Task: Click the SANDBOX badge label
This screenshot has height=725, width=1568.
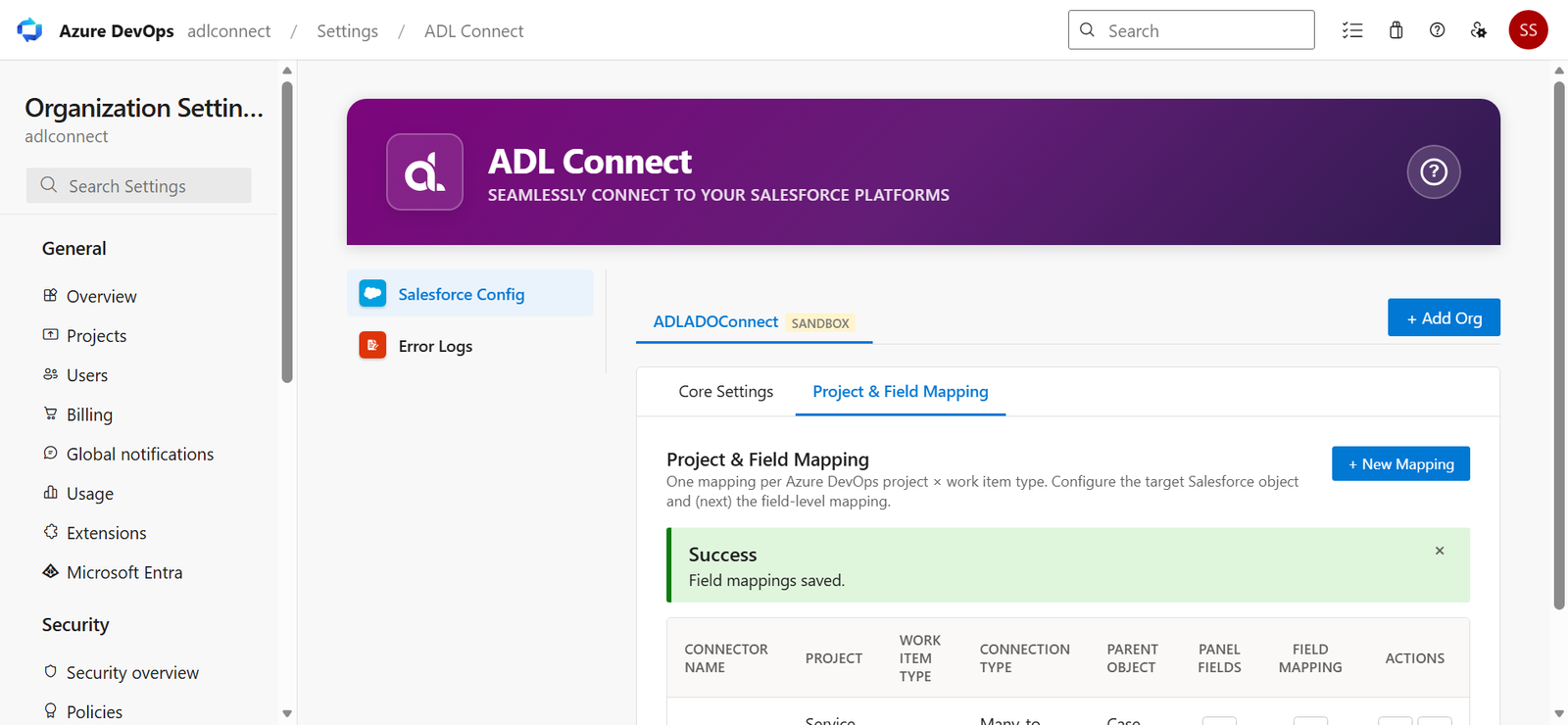Action: coord(820,322)
